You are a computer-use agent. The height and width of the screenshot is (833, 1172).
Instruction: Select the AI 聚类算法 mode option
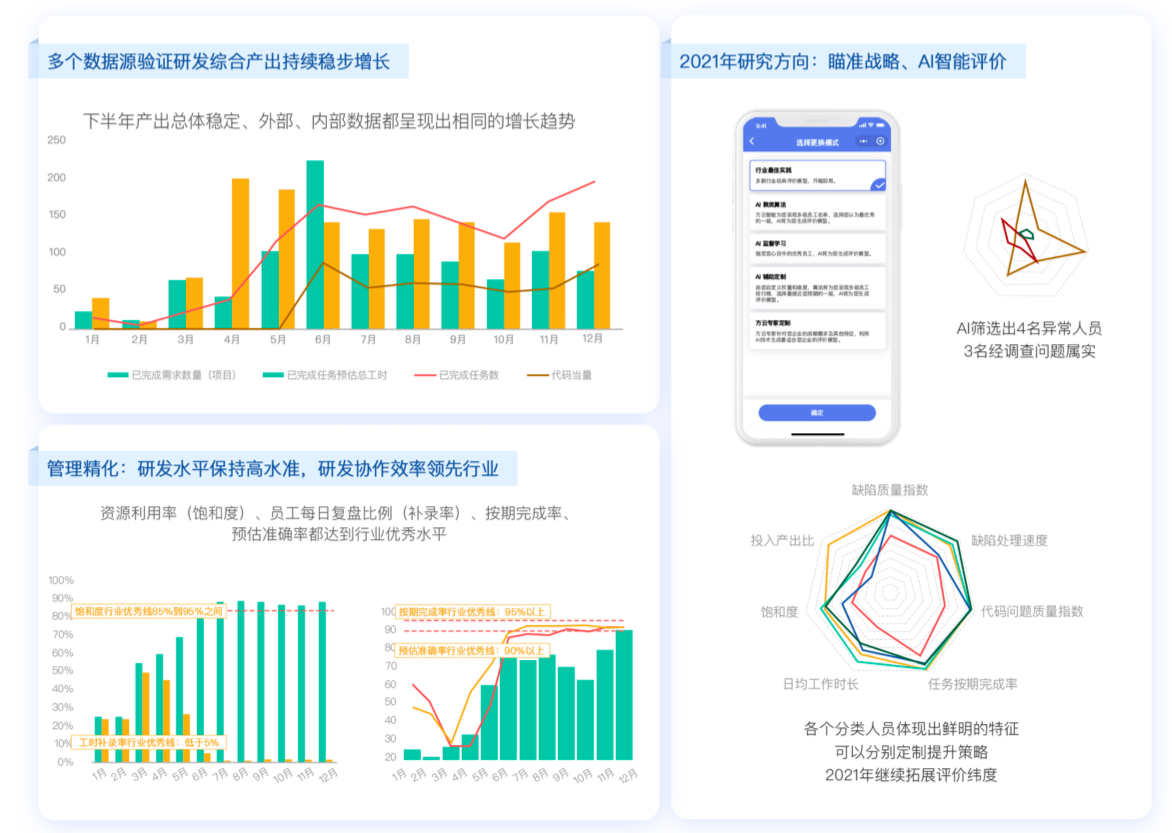click(817, 213)
